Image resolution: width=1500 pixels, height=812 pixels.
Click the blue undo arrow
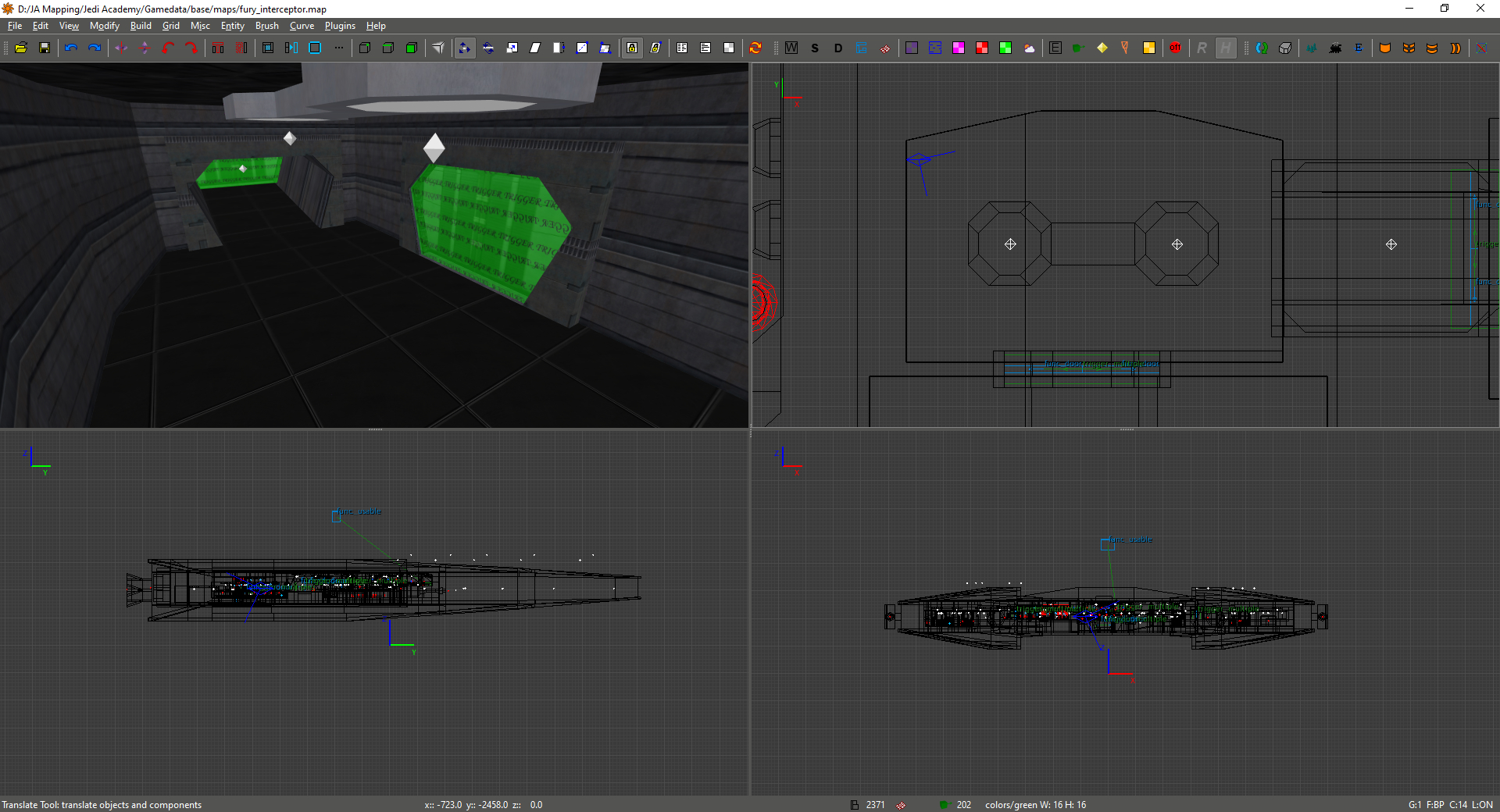pos(71,48)
